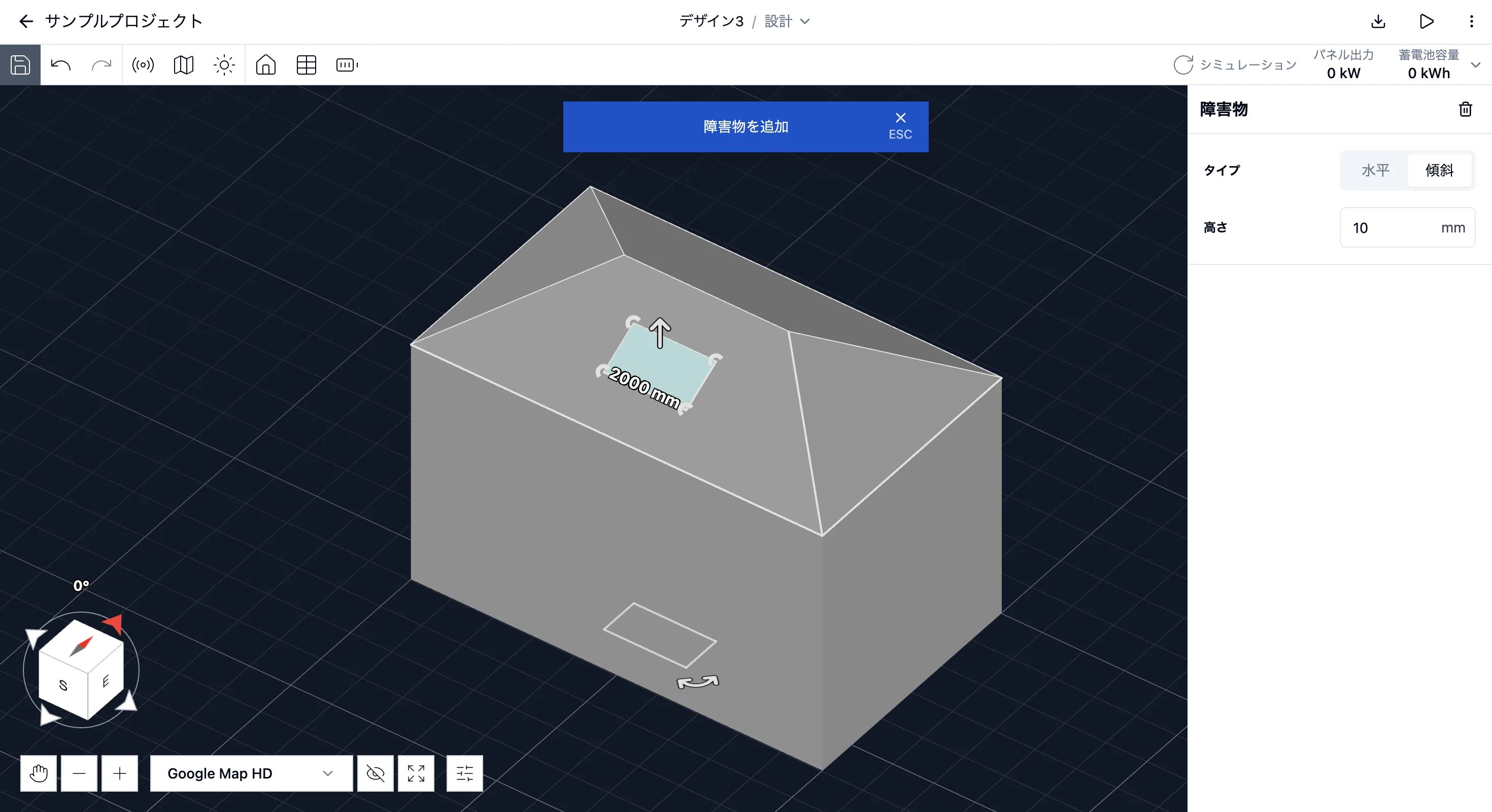Click the save floppy disk icon
The width and height of the screenshot is (1492, 812).
(20, 65)
